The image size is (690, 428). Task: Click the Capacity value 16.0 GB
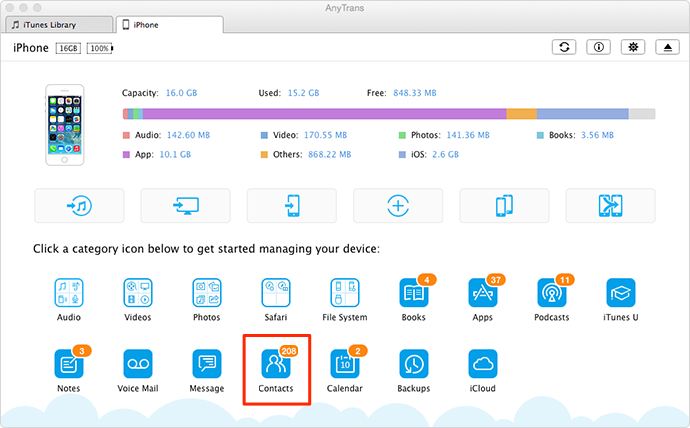(x=181, y=93)
